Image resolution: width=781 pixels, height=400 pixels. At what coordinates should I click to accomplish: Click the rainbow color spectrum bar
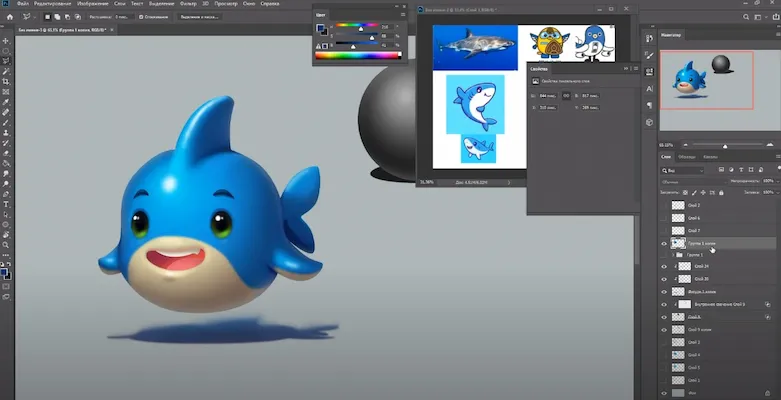click(x=356, y=55)
